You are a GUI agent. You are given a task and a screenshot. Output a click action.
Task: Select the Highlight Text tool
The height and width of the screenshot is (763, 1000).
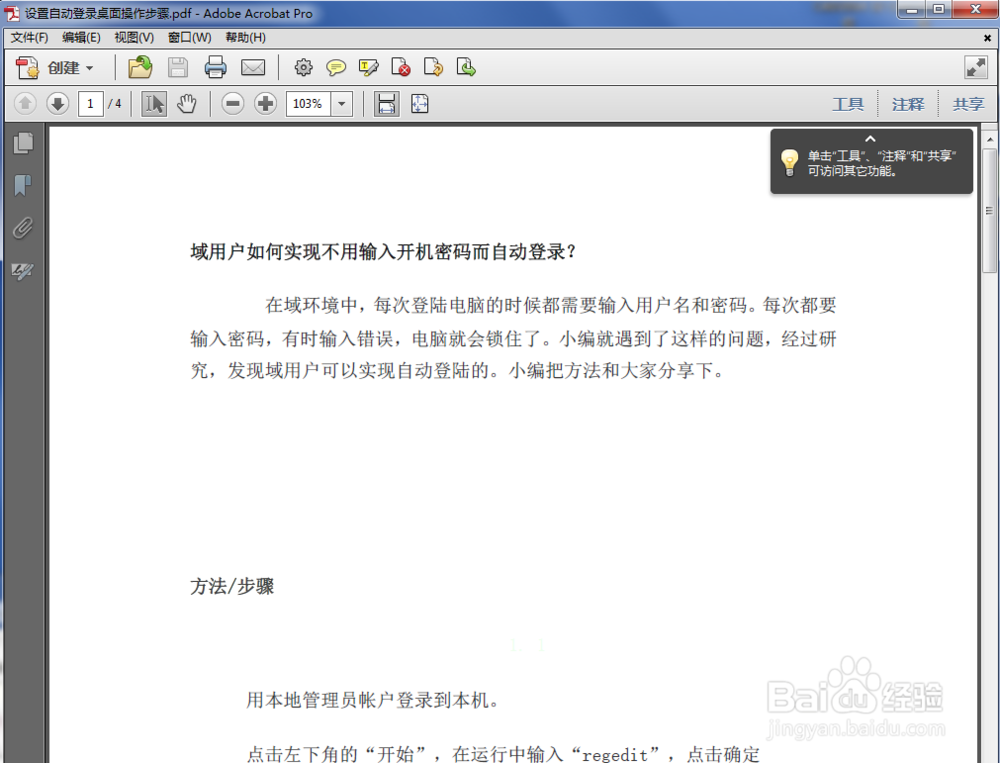pyautogui.click(x=368, y=67)
